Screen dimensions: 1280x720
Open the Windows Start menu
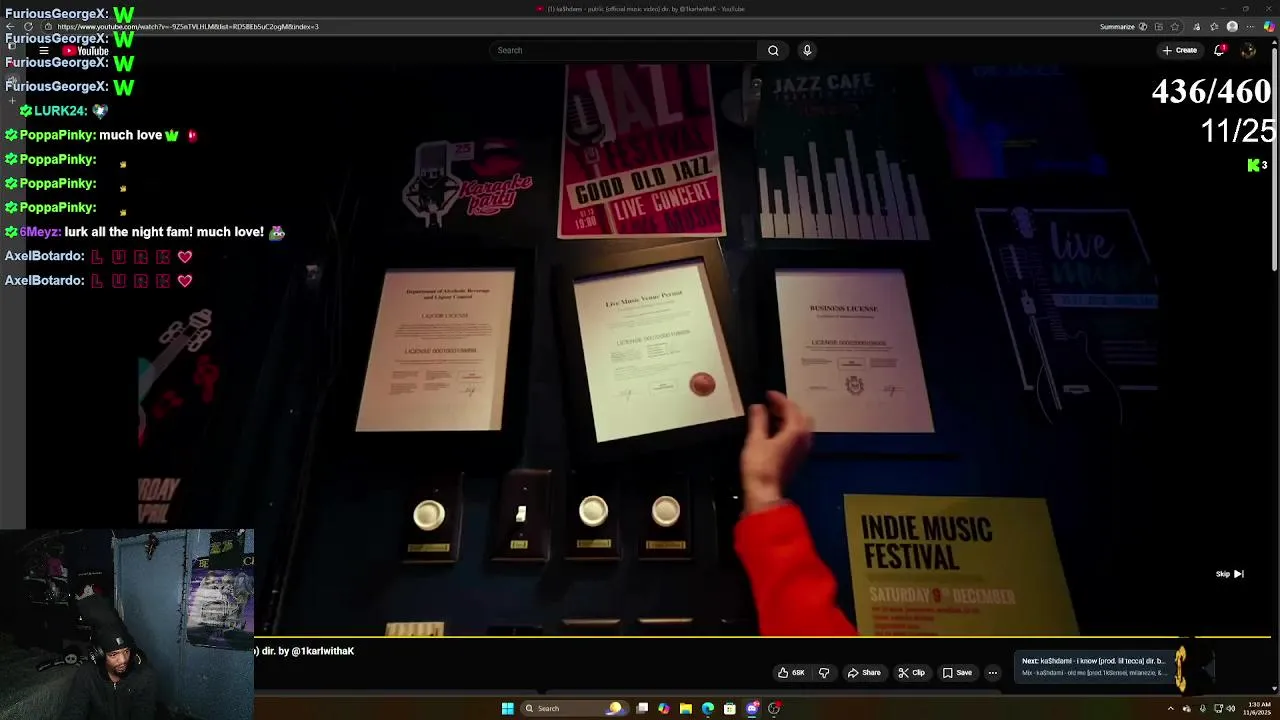tap(507, 709)
